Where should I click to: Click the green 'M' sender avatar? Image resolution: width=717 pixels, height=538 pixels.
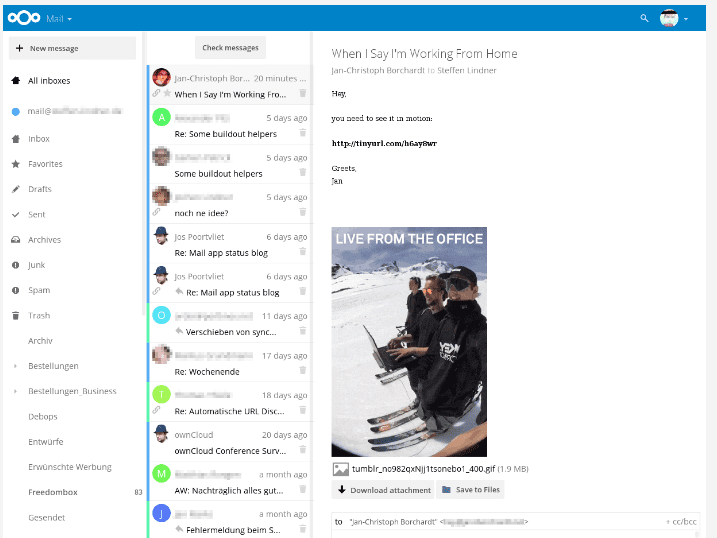point(161,474)
